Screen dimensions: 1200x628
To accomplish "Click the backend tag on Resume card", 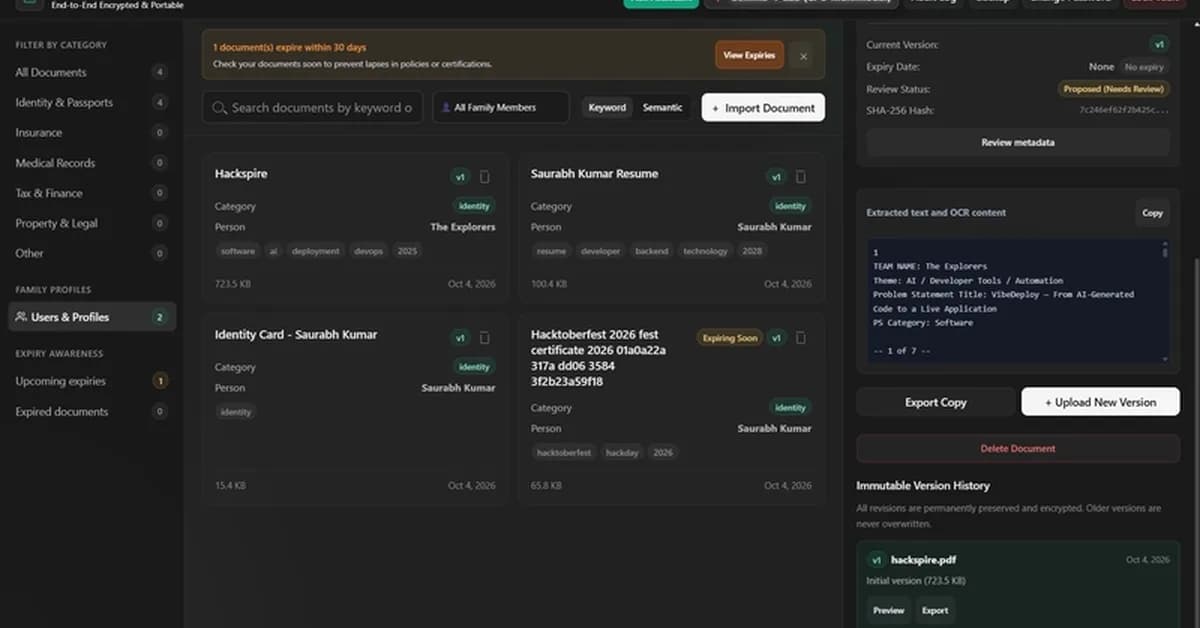I will coord(652,251).
